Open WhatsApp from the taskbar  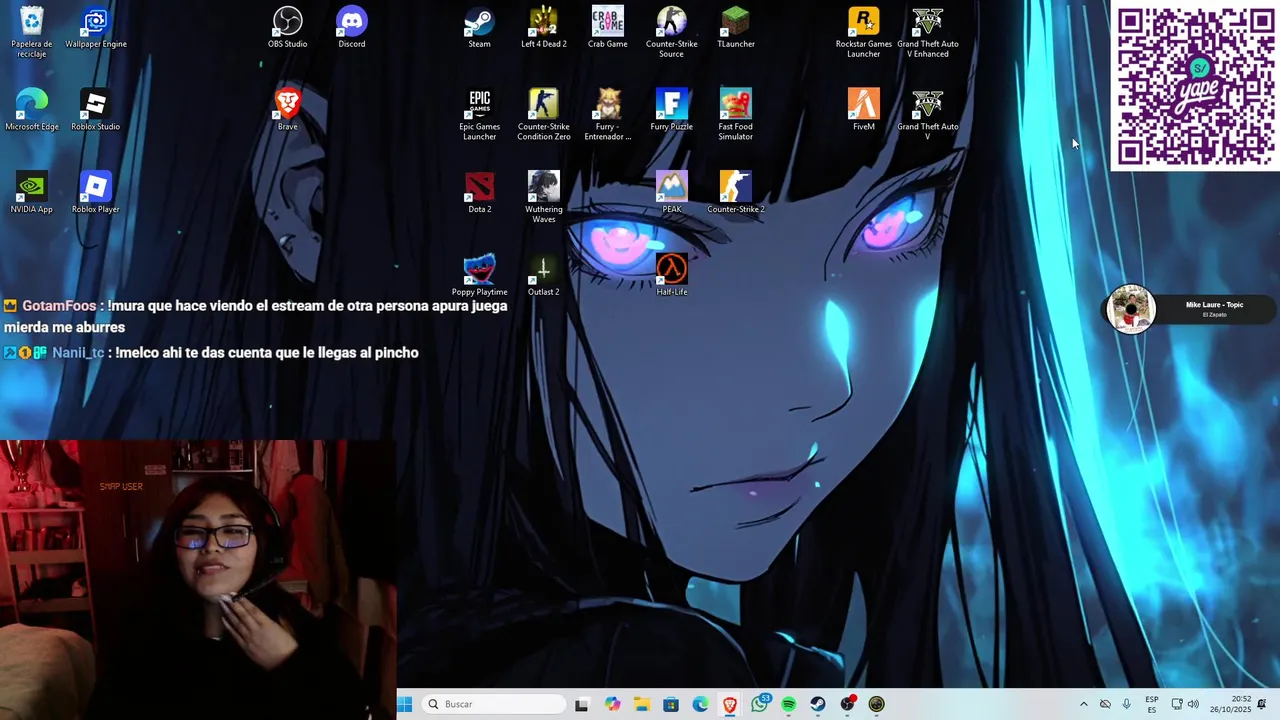coord(760,704)
